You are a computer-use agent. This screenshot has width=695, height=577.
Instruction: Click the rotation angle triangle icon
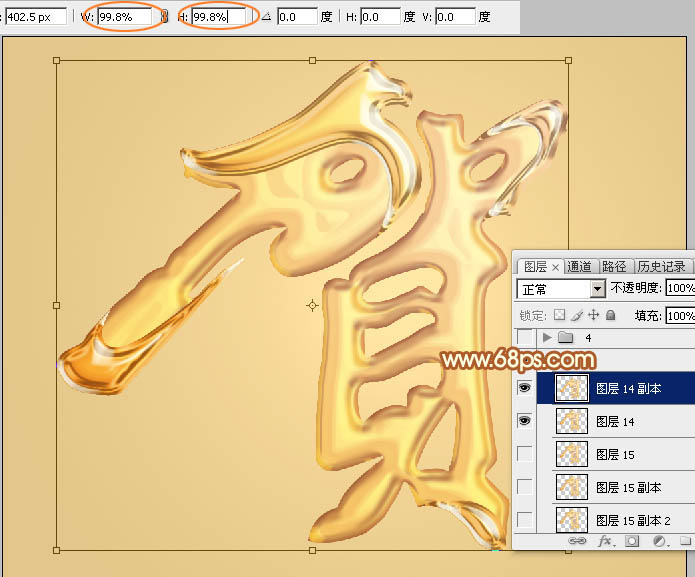266,17
